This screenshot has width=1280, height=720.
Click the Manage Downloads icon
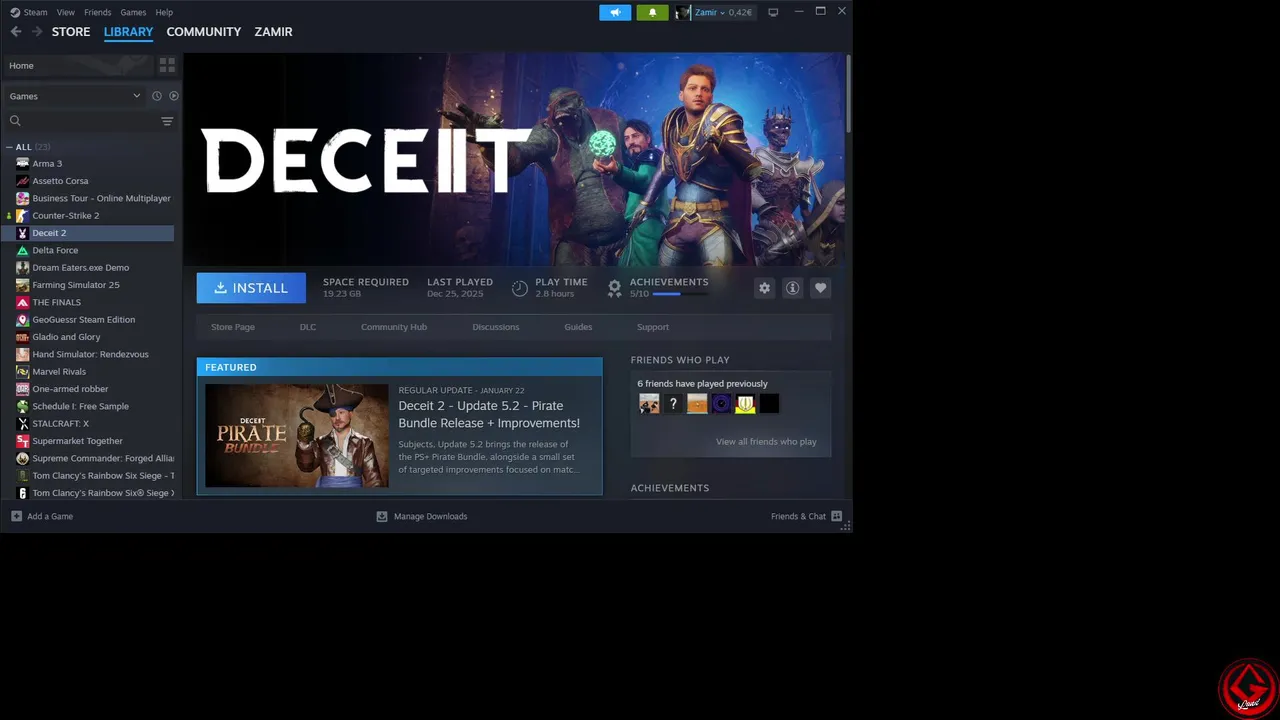coord(382,516)
